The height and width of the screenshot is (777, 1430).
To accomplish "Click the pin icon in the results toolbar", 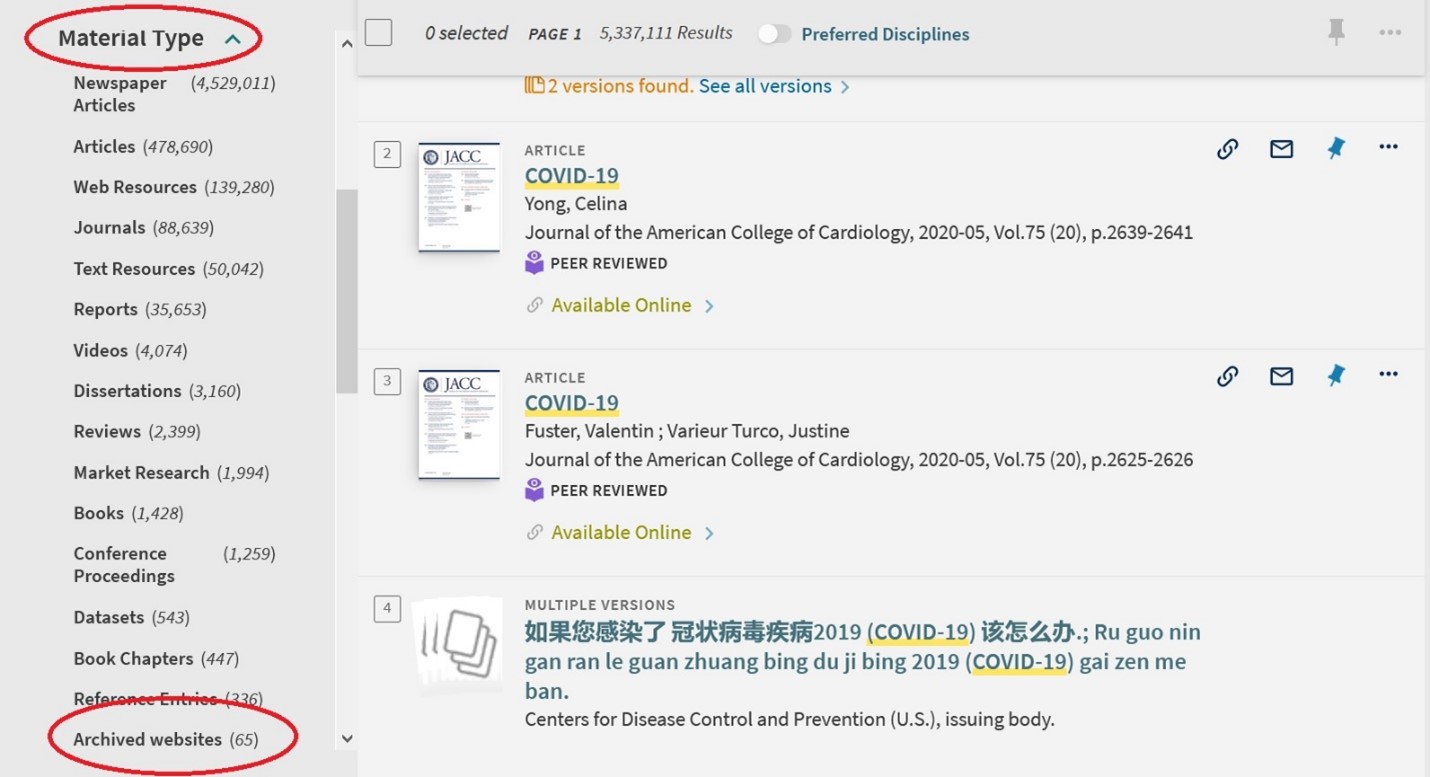I will [1338, 30].
